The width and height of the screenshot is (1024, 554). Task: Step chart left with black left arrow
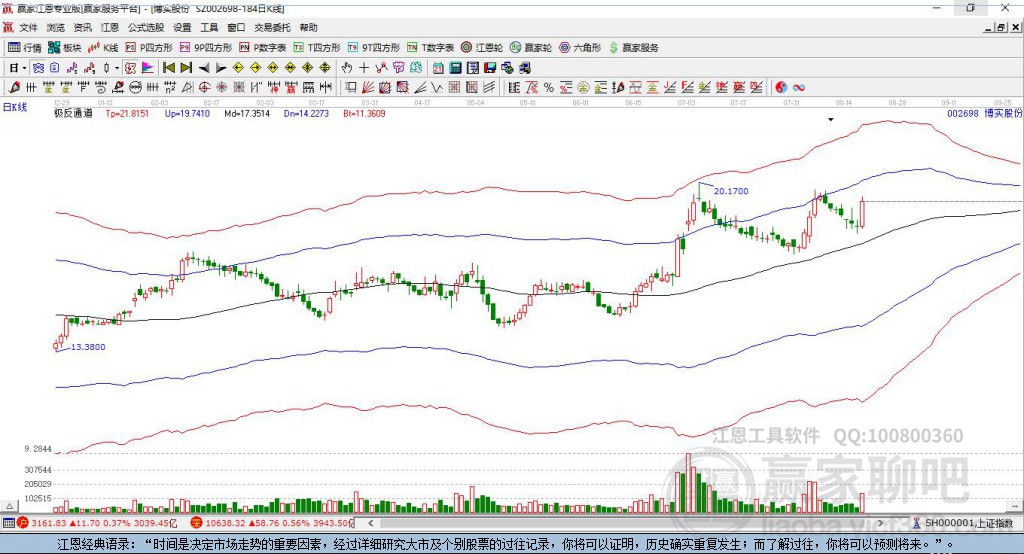point(204,68)
